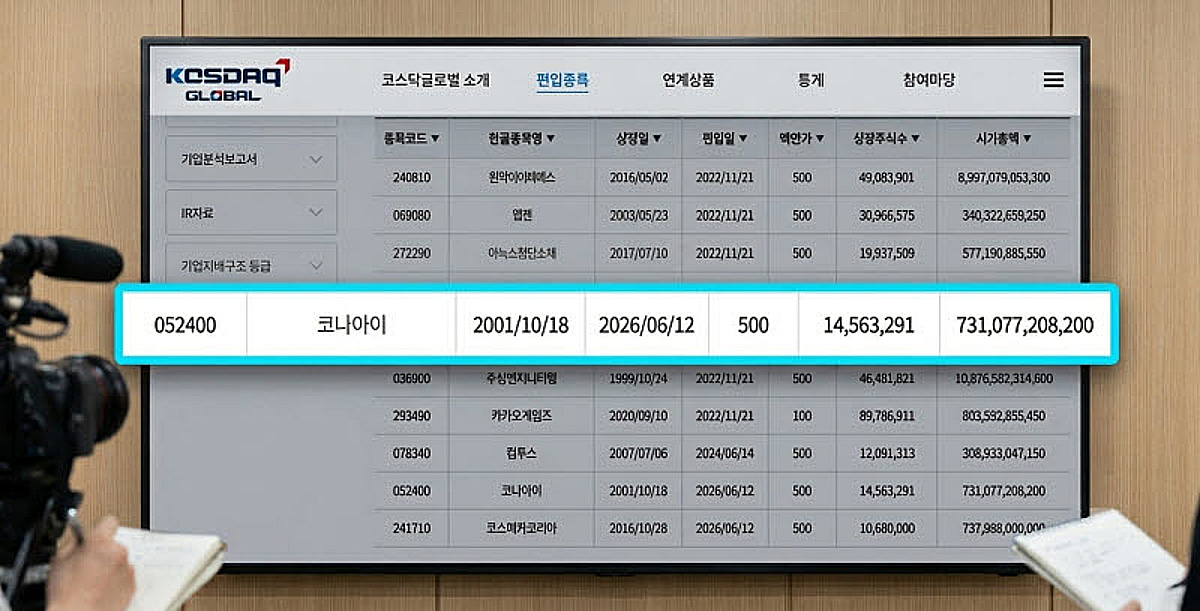Image resolution: width=1200 pixels, height=611 pixels.
Task: Sort by the 상장주식수 column header
Action: click(886, 139)
